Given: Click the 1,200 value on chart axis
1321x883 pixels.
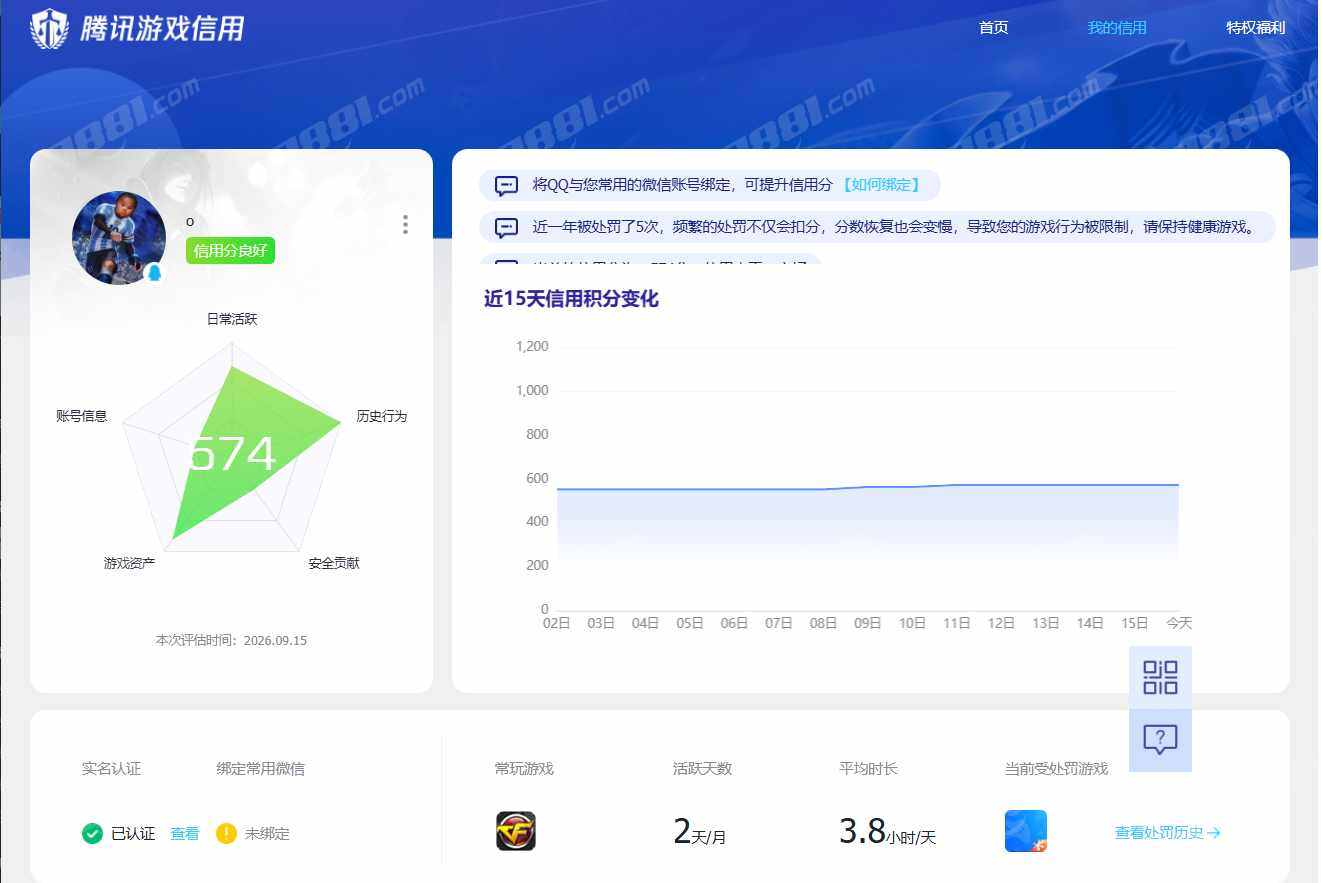Looking at the screenshot, I should click(x=532, y=346).
